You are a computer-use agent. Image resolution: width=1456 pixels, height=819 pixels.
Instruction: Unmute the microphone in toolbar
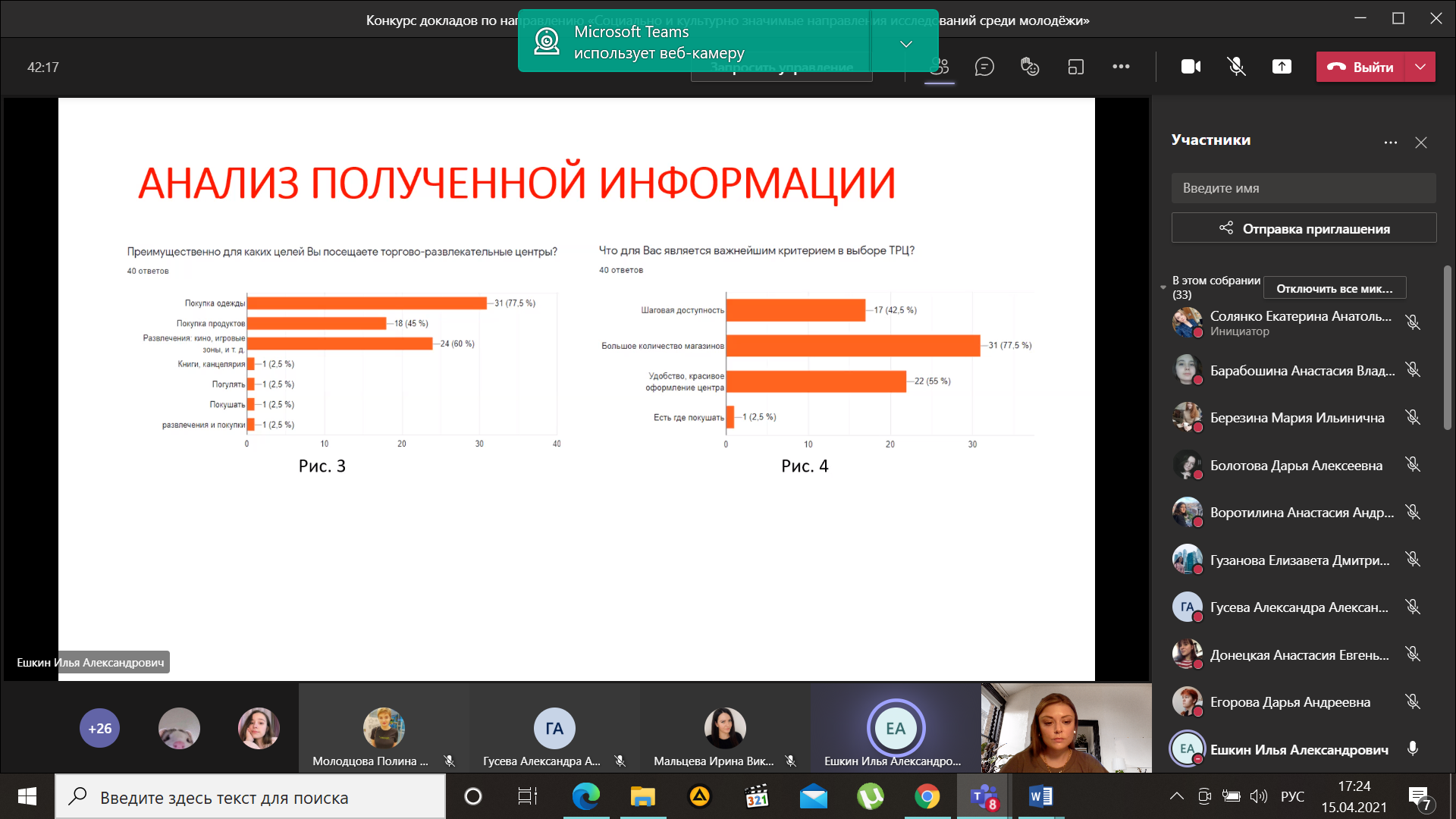click(x=1236, y=67)
